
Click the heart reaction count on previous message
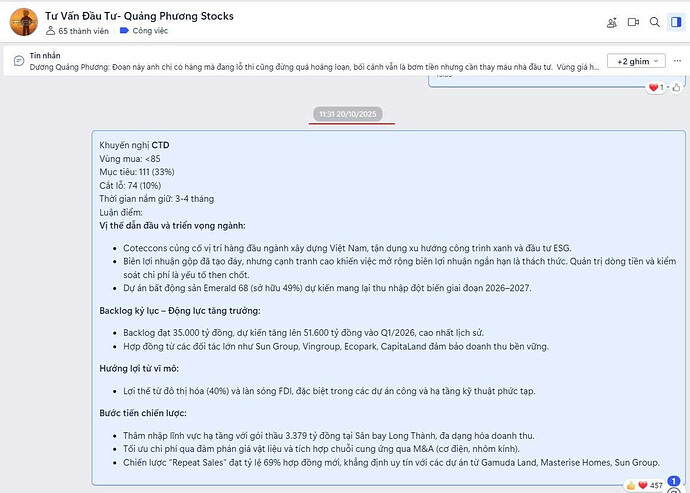(656, 88)
